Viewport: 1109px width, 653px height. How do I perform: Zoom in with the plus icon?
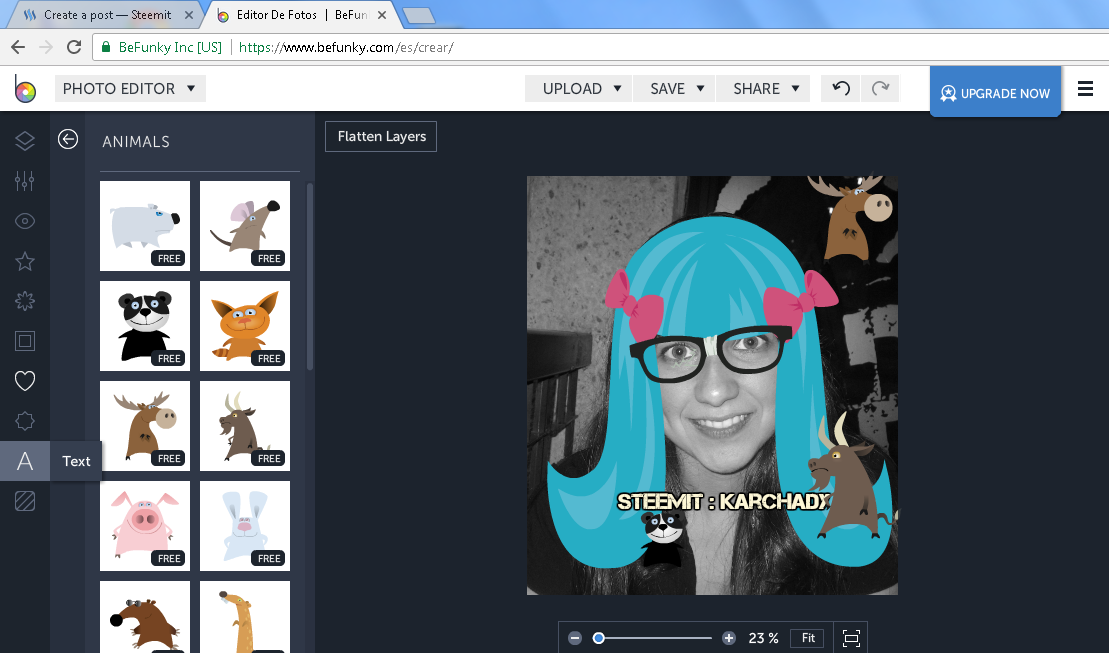coord(729,638)
